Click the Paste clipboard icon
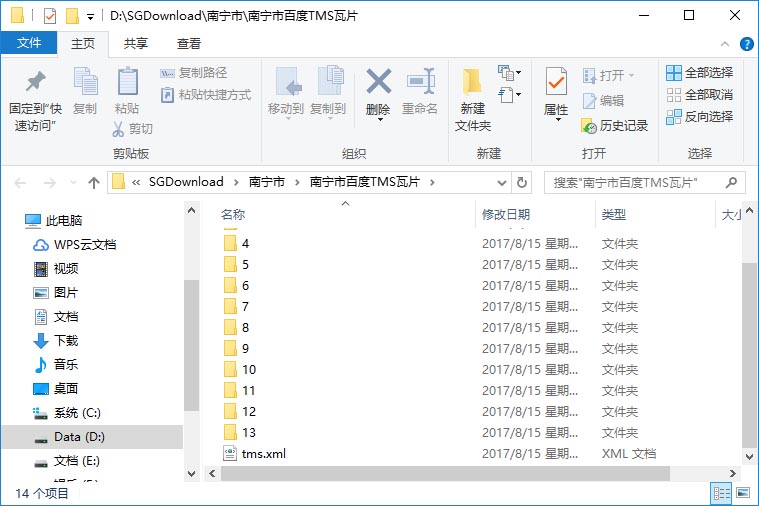 [128, 81]
